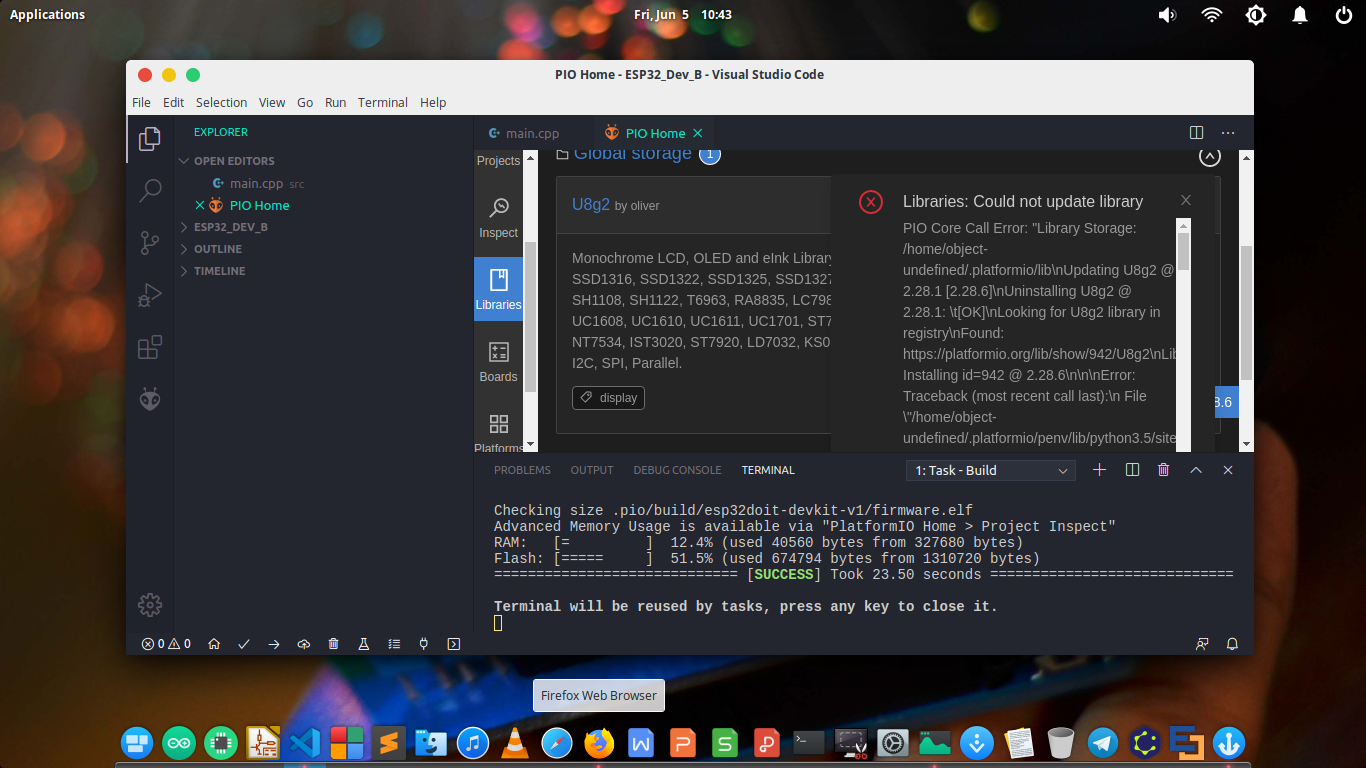The image size is (1366, 768).
Task: Launch Firefox from the dock
Action: pyautogui.click(x=599, y=743)
